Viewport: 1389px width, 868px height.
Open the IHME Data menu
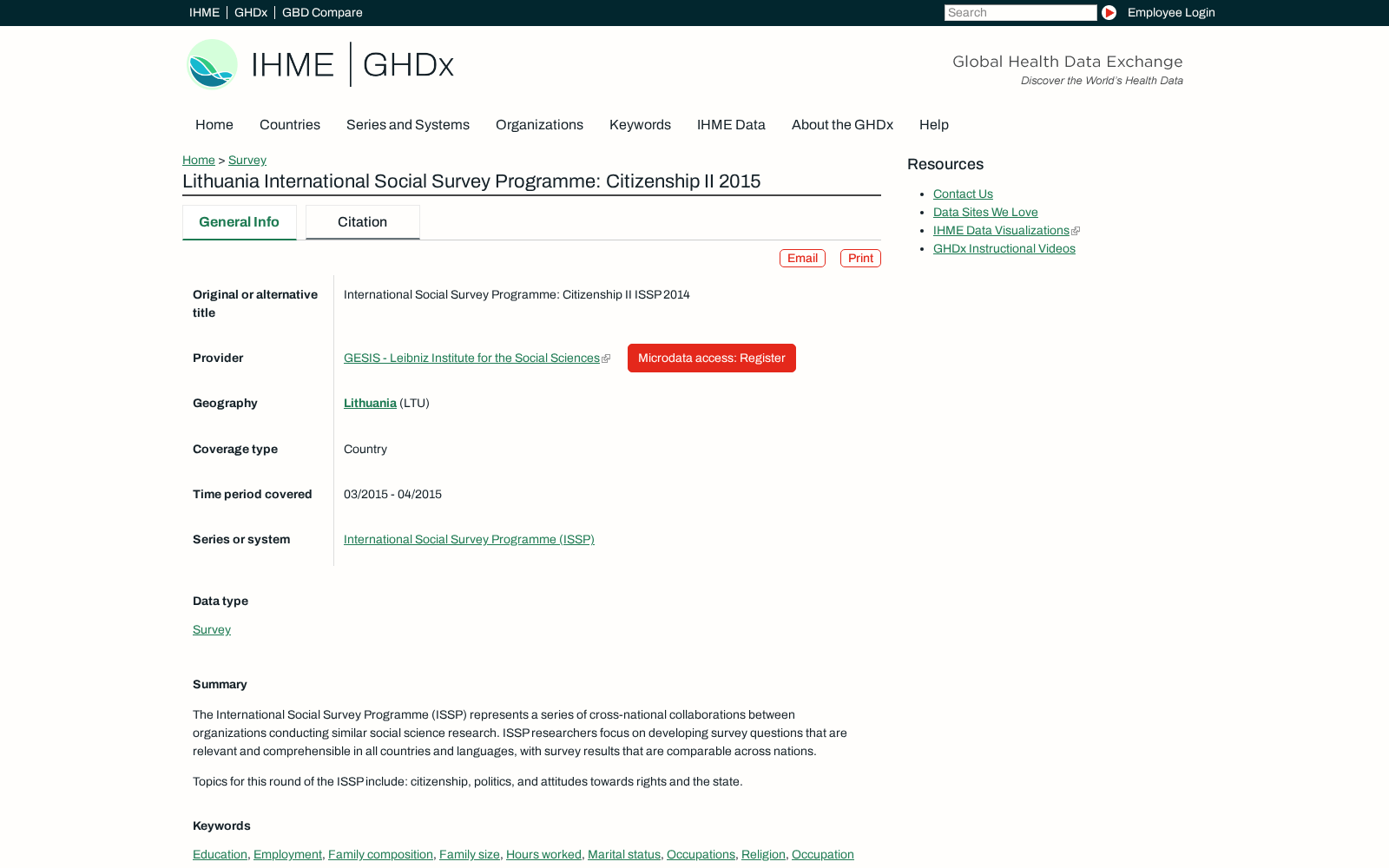click(731, 125)
